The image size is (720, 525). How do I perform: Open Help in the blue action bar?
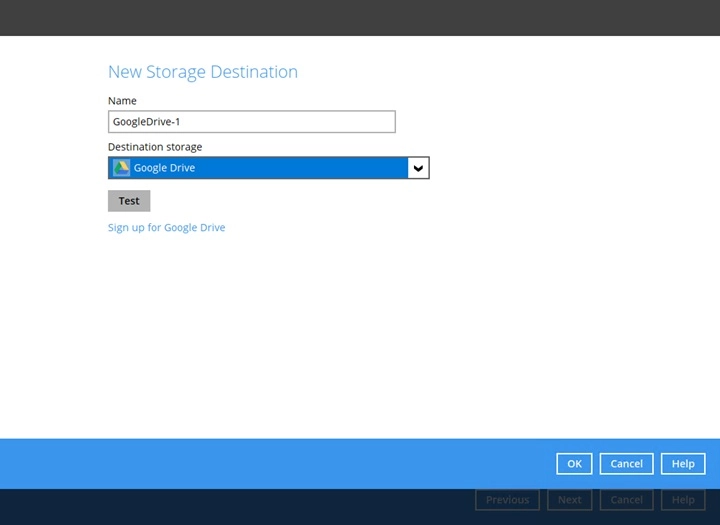(683, 464)
